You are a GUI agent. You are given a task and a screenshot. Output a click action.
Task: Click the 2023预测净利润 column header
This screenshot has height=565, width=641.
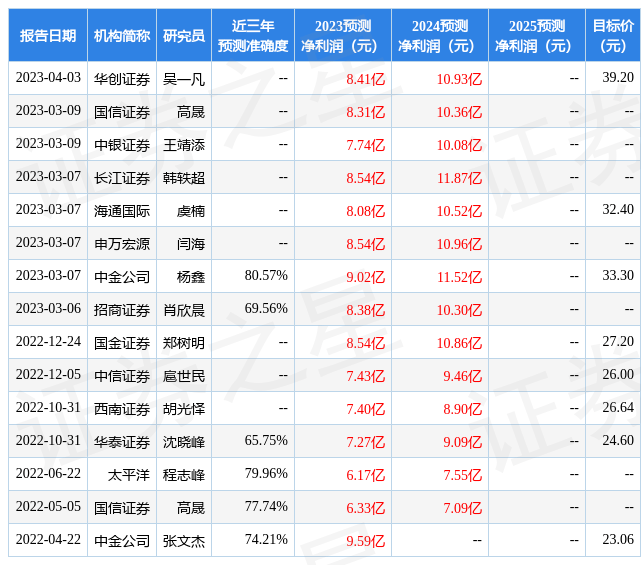click(x=343, y=36)
